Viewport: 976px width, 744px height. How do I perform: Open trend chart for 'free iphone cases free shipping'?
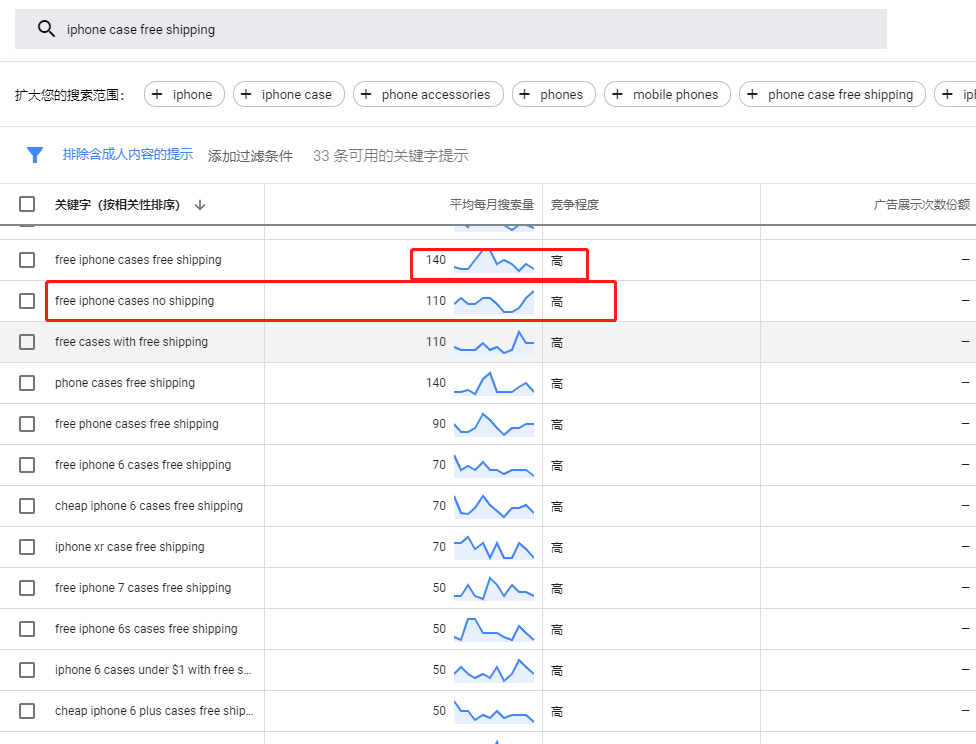pyautogui.click(x=494, y=261)
